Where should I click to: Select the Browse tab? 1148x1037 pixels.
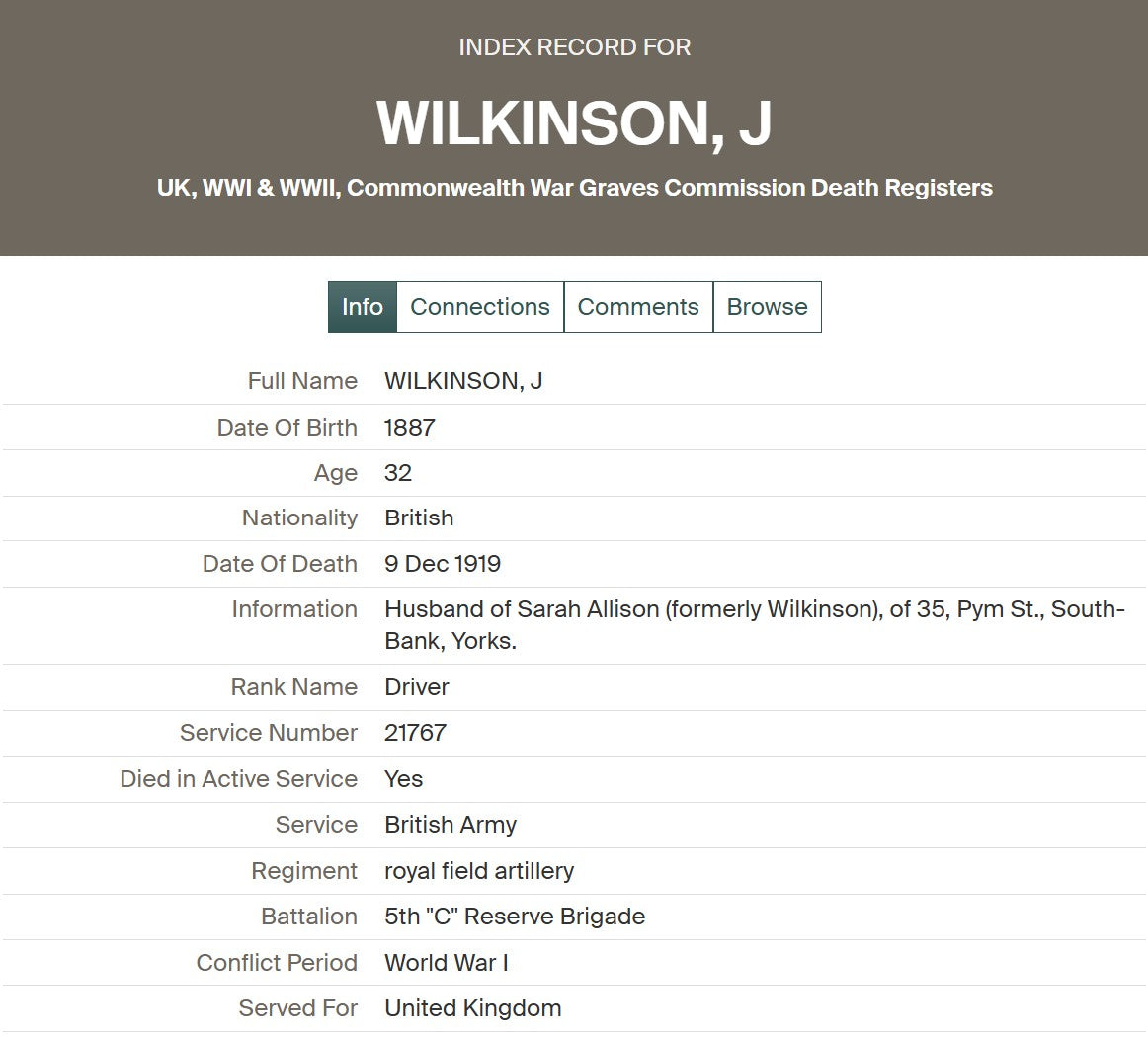coord(768,306)
